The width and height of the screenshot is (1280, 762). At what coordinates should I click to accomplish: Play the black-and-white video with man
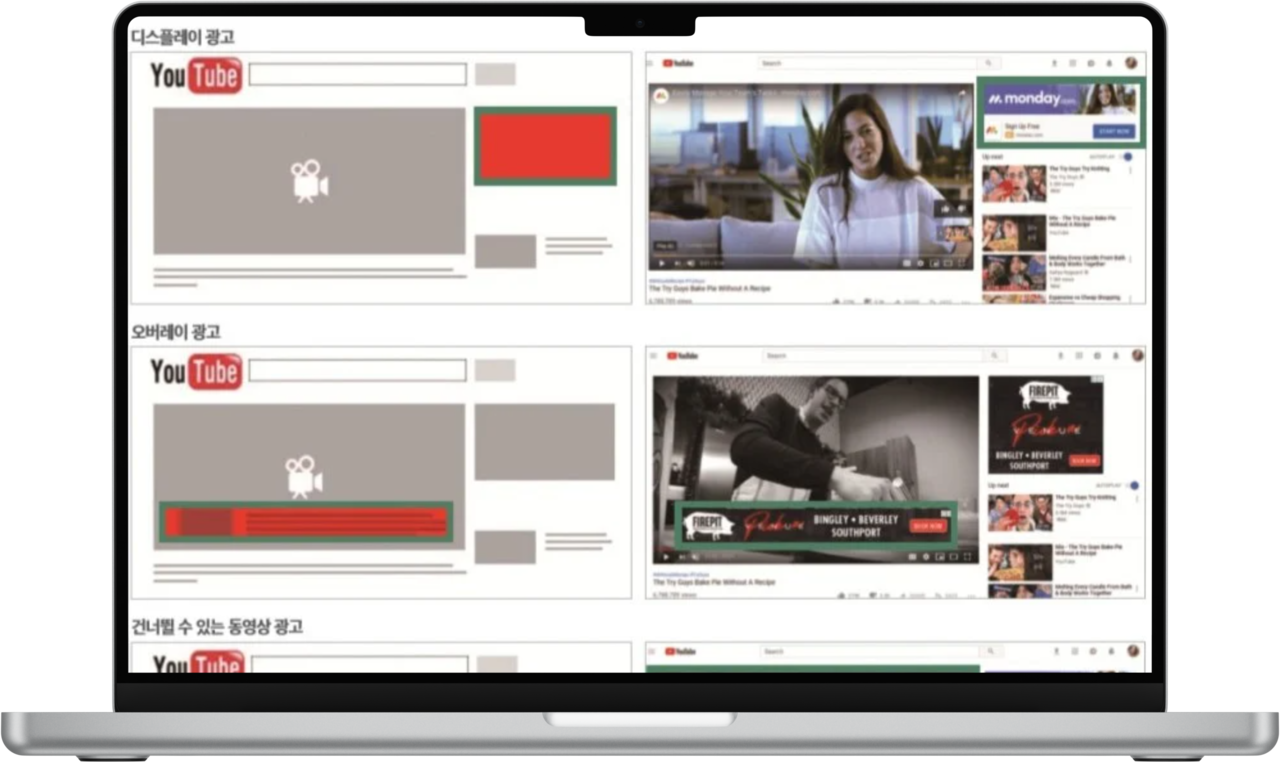[x=665, y=557]
